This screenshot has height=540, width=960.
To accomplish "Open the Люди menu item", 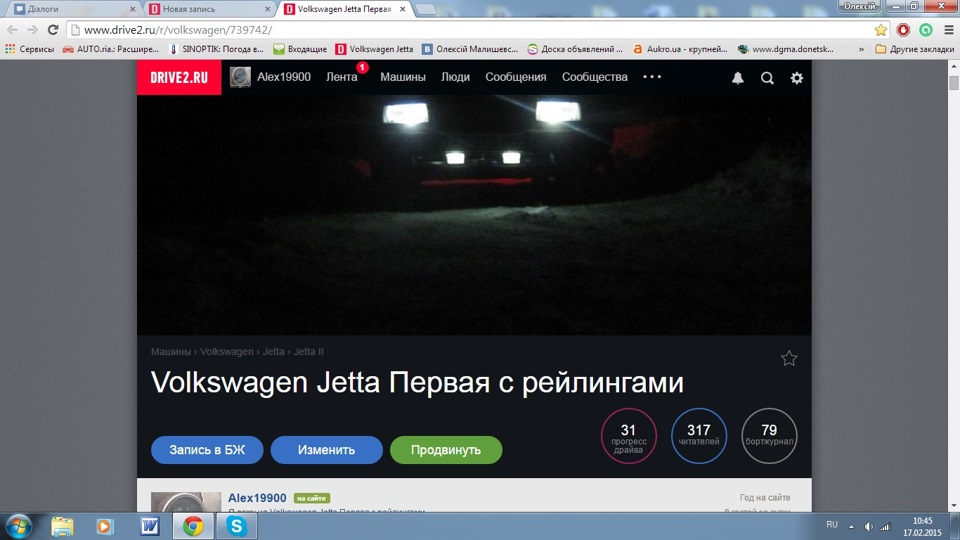I will point(456,77).
